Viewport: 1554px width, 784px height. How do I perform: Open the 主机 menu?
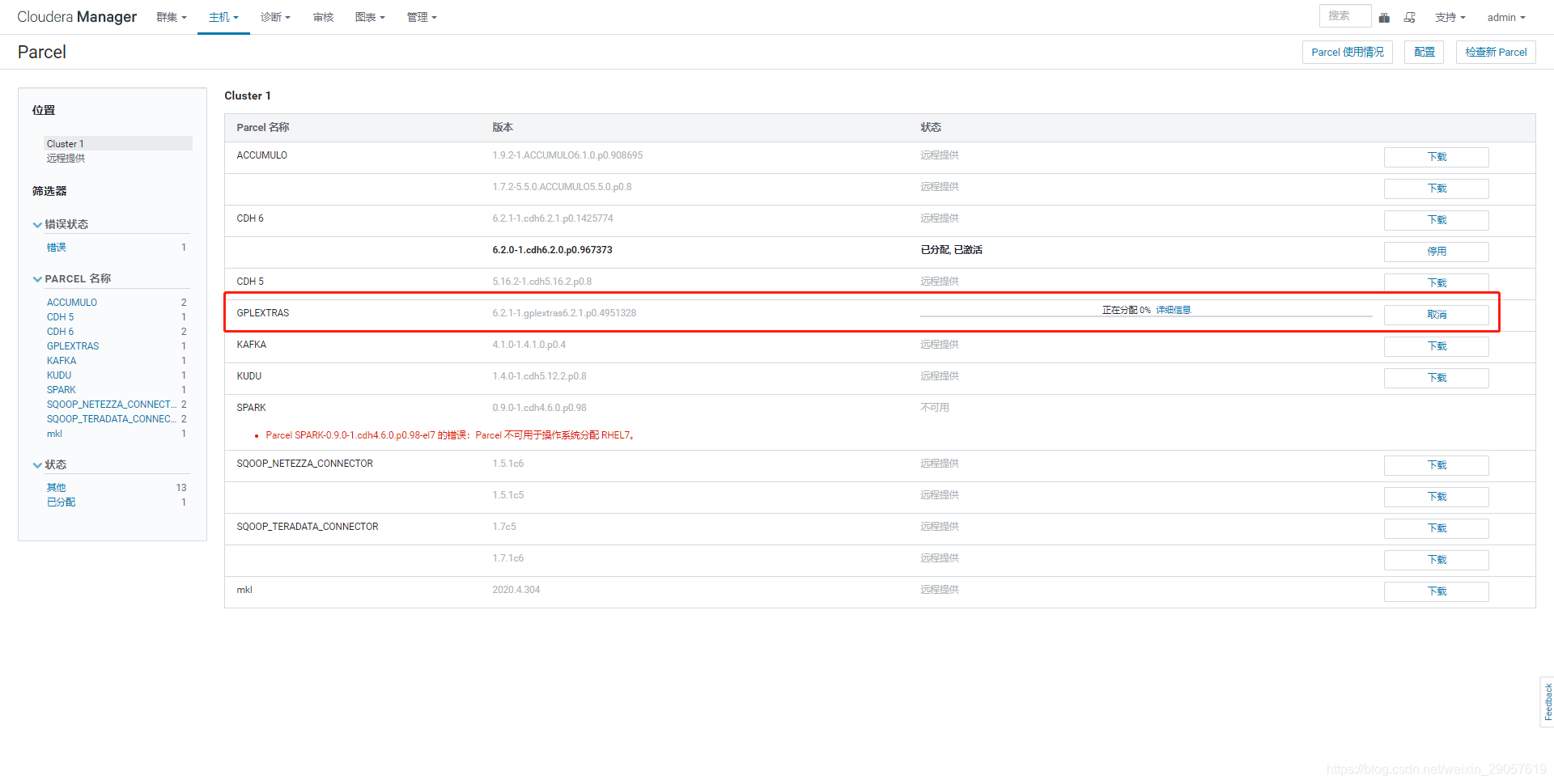pos(223,17)
